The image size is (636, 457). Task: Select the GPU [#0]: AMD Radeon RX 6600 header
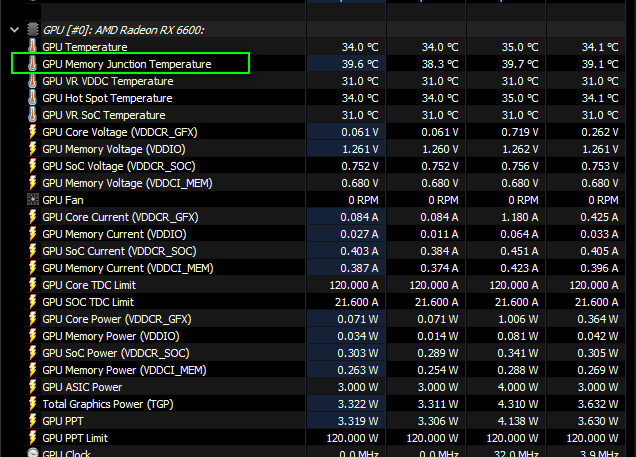pyautogui.click(x=123, y=30)
